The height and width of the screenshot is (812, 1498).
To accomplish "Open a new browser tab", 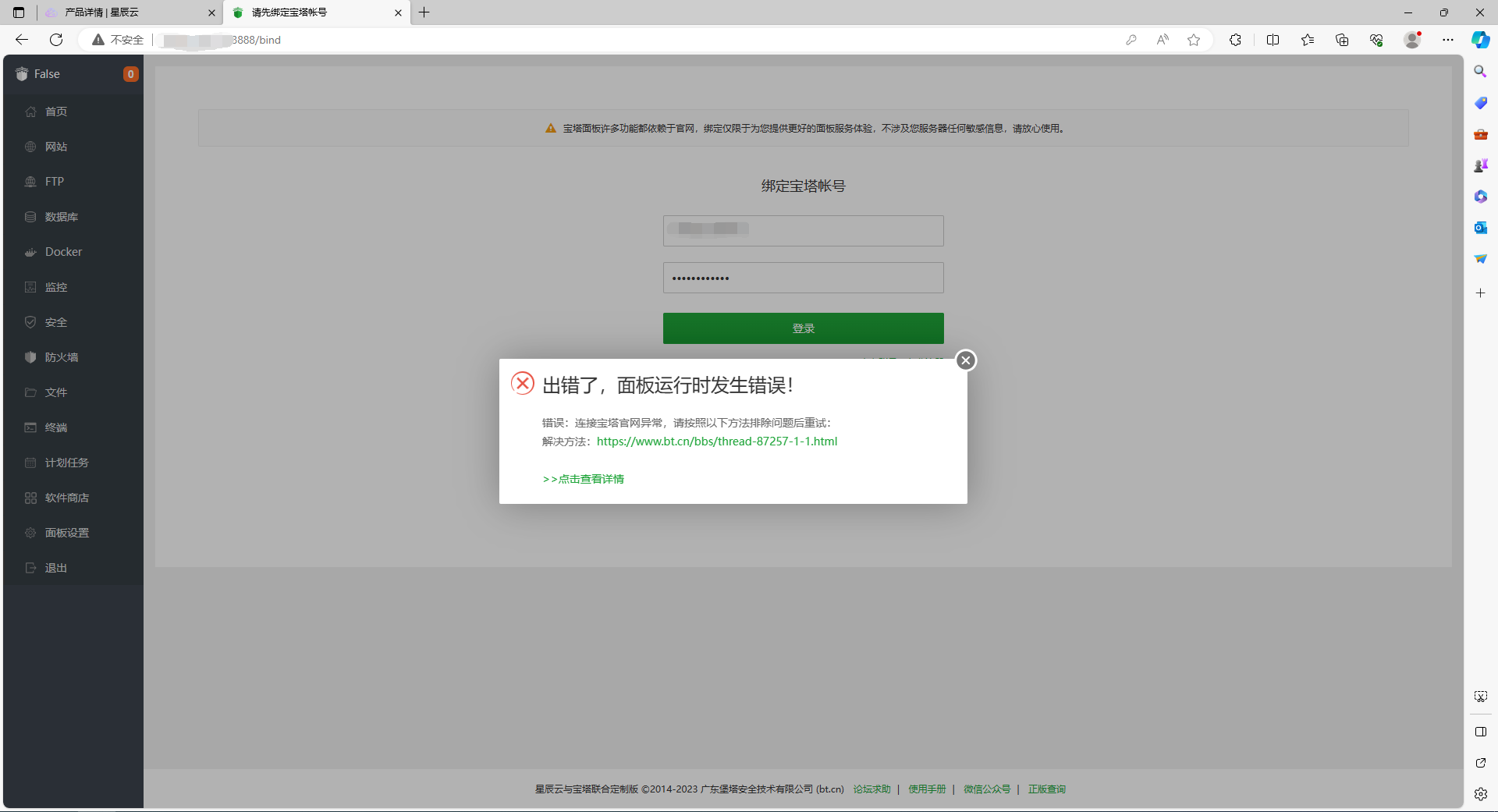I will click(x=424, y=12).
